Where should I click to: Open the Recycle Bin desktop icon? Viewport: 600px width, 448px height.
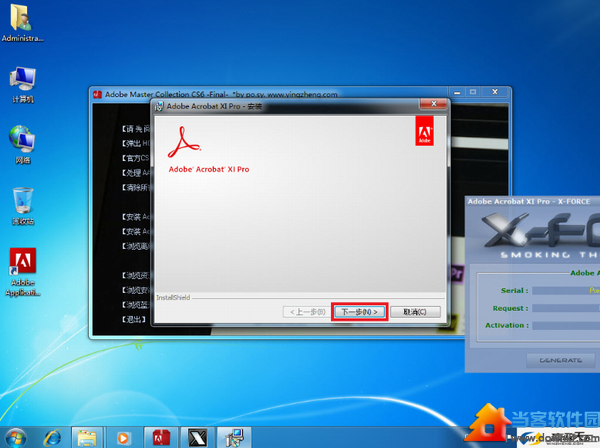click(x=22, y=203)
